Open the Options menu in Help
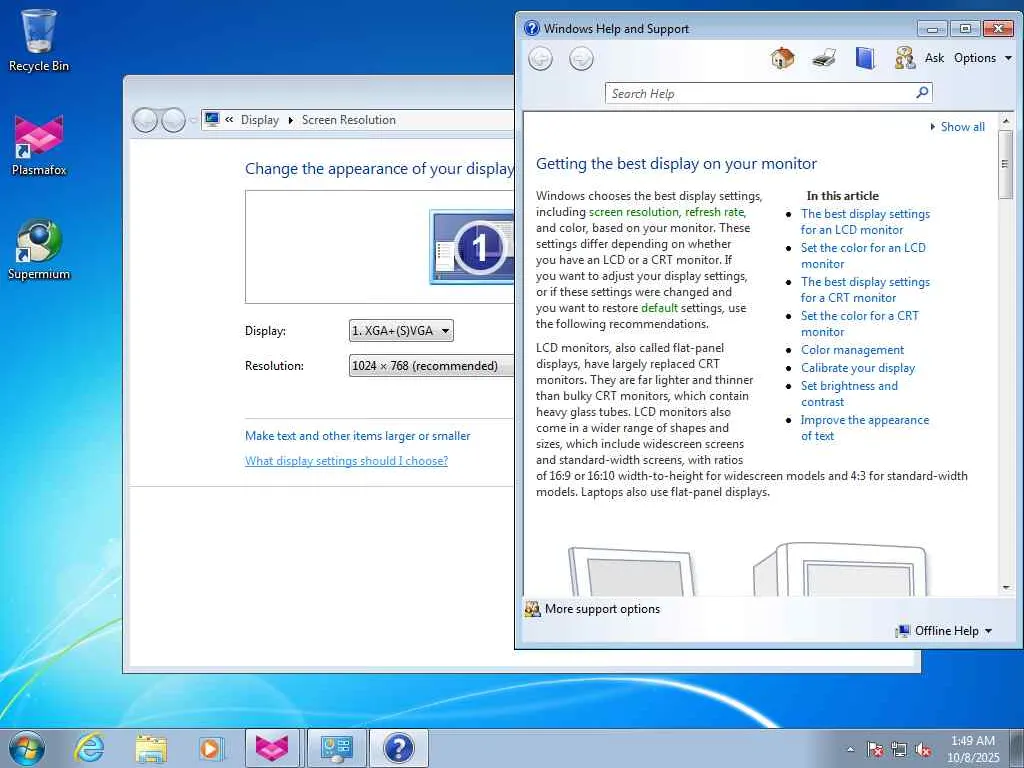This screenshot has width=1024, height=768. [x=983, y=58]
